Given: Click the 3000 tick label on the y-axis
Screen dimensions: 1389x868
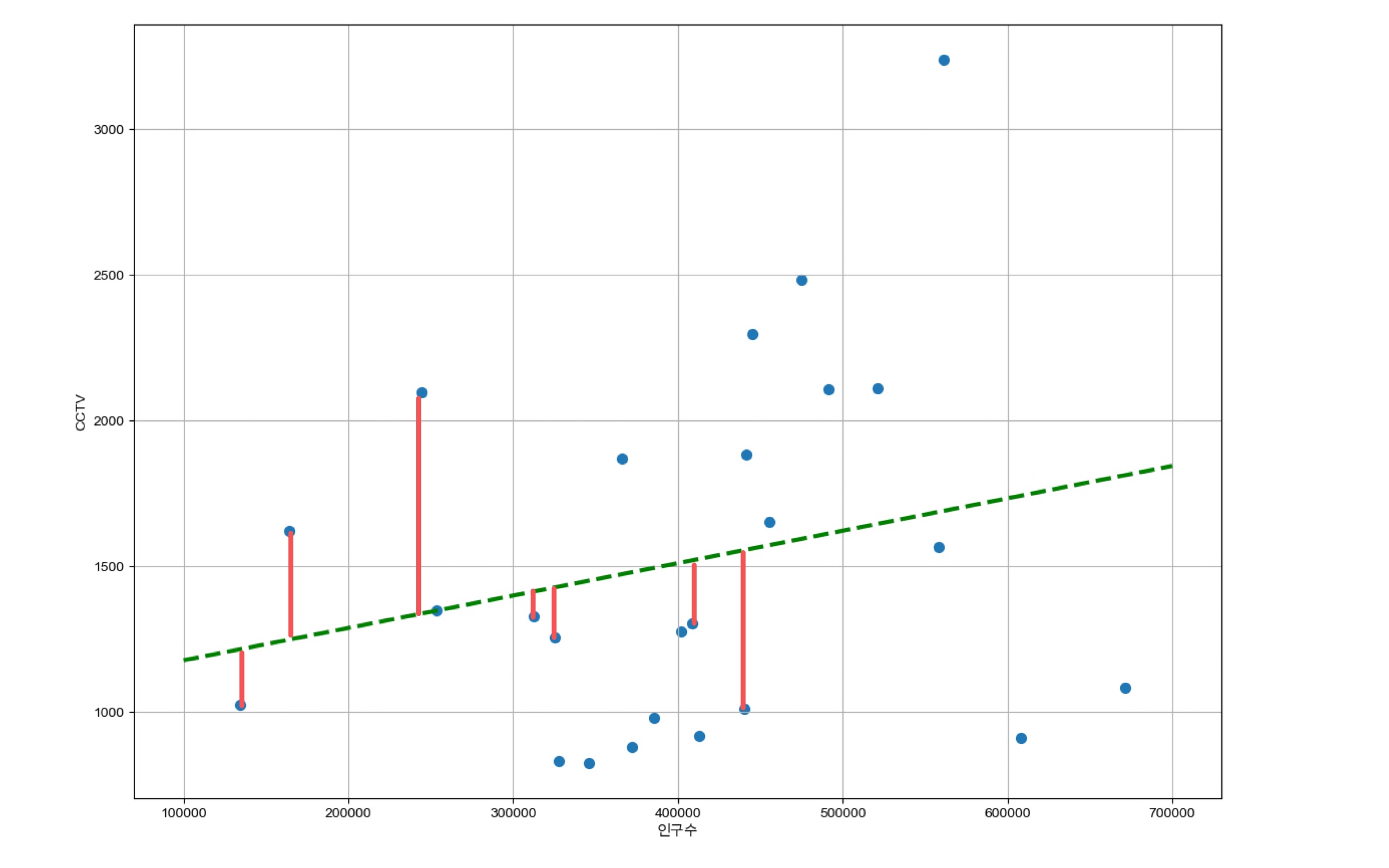Looking at the screenshot, I should [109, 130].
